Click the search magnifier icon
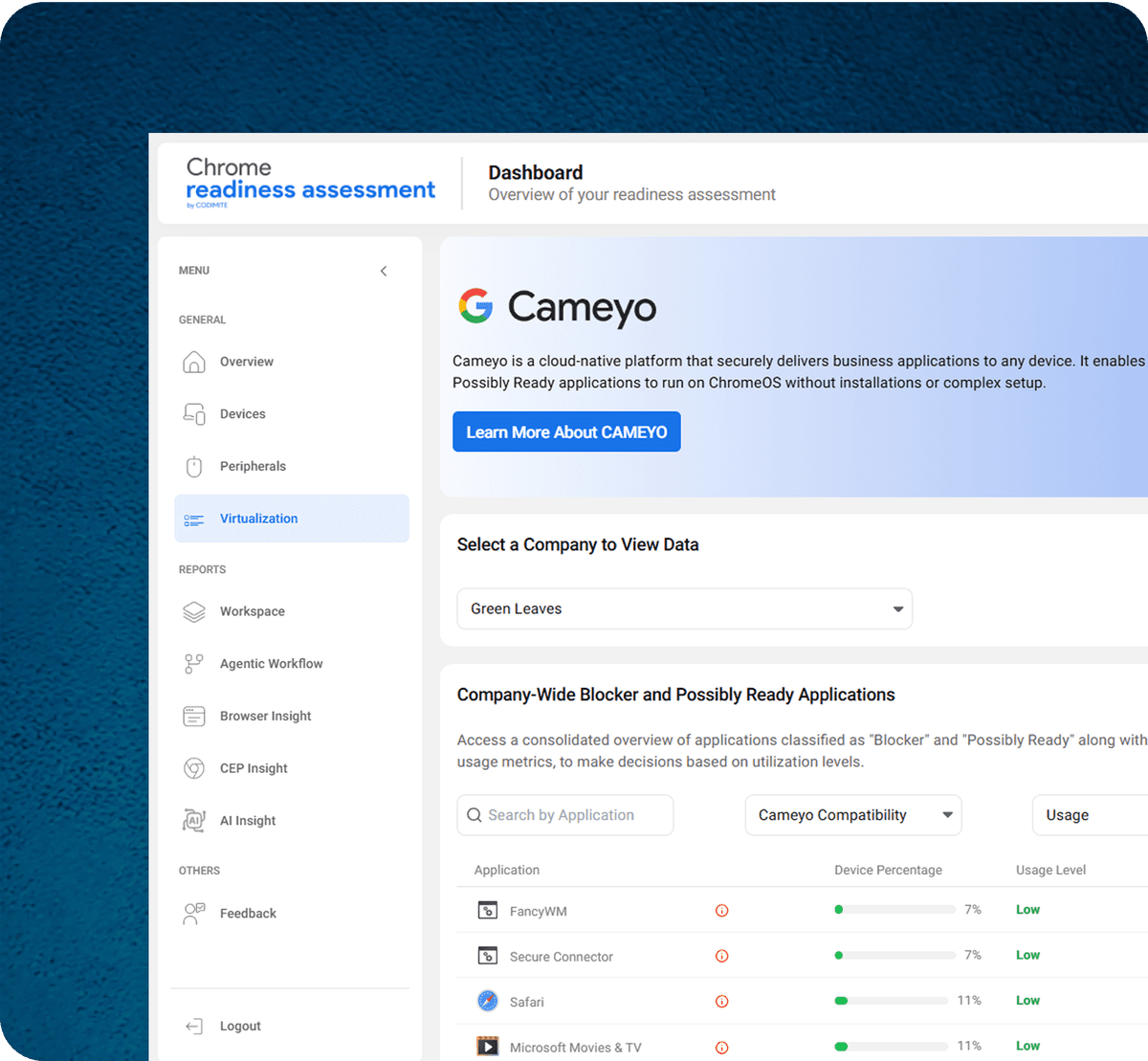 click(475, 815)
